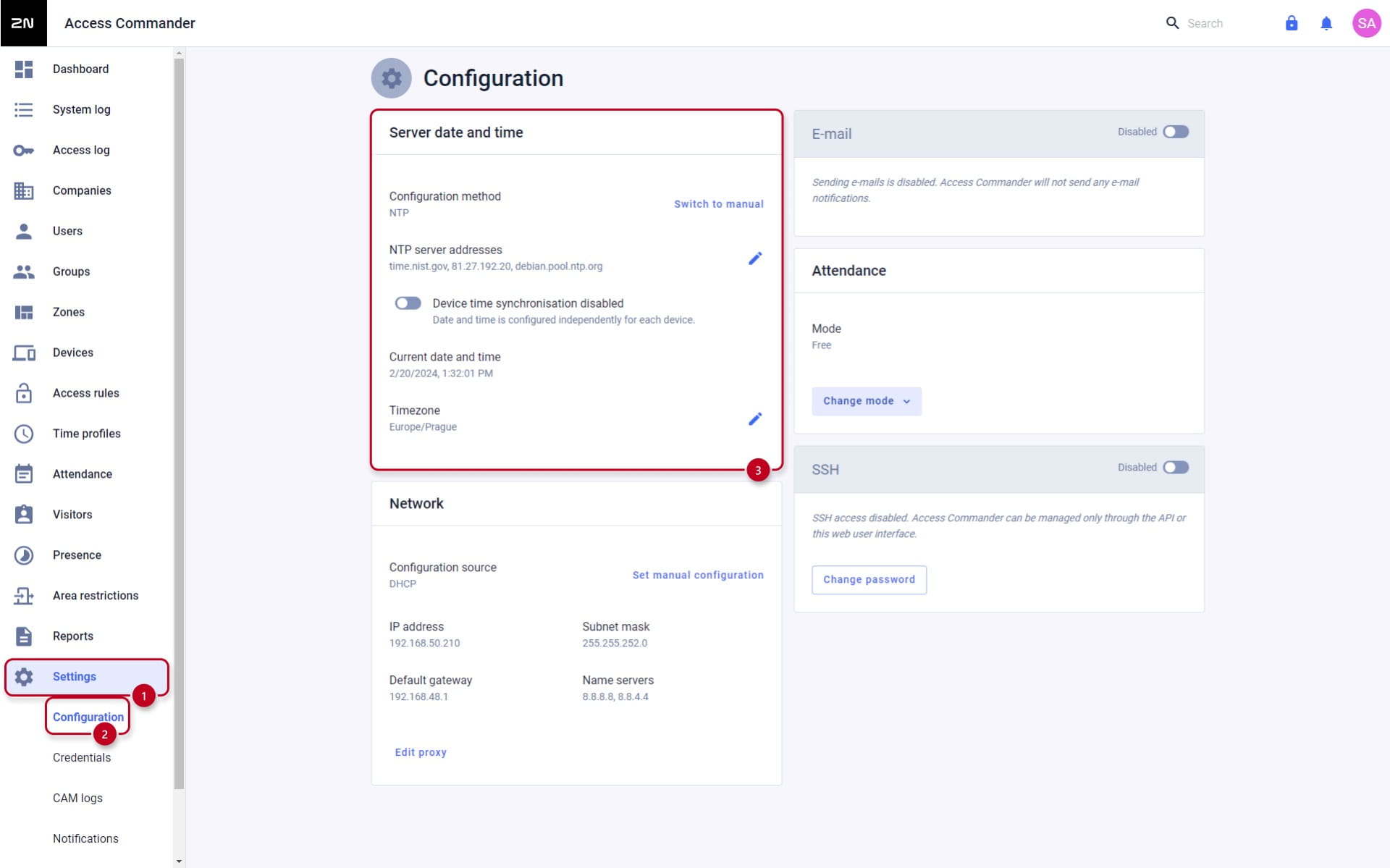1390x868 pixels.
Task: Open Notifications submenu item
Action: click(85, 838)
